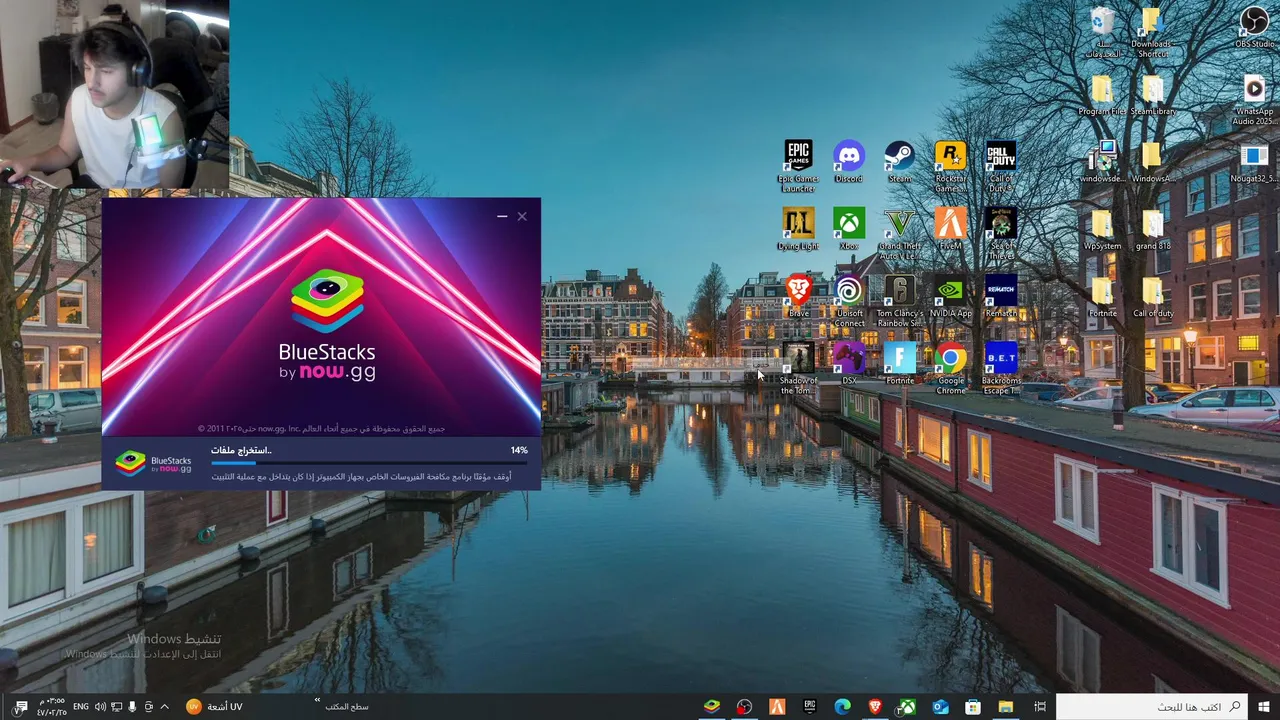Open the Program Files folder icon
This screenshot has height=720, width=1280.
click(1102, 95)
